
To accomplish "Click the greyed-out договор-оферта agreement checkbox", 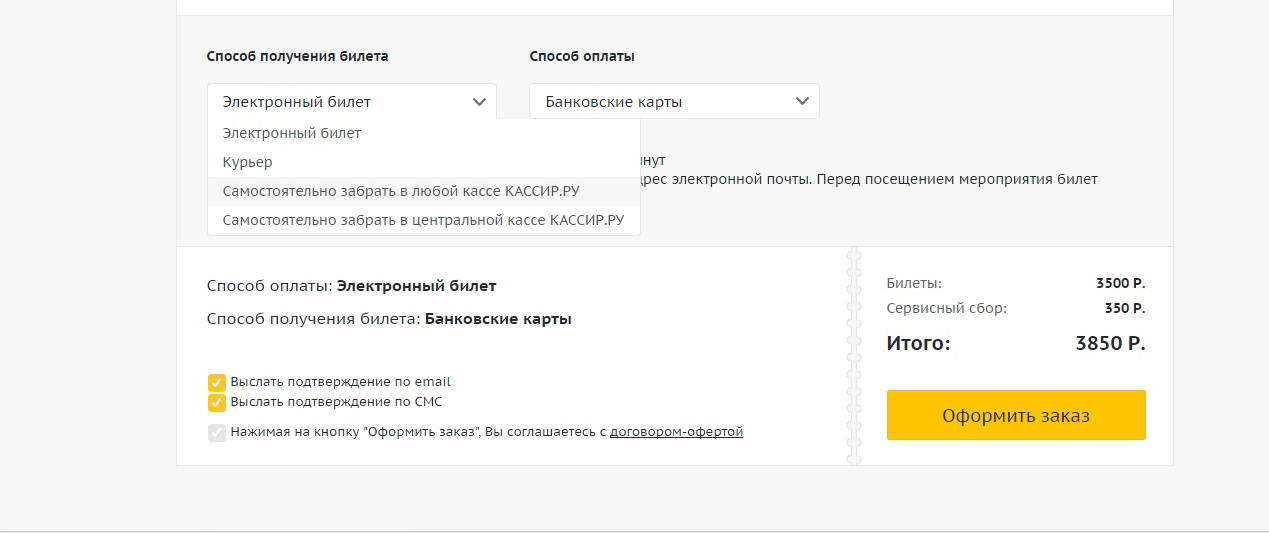I will 216,432.
